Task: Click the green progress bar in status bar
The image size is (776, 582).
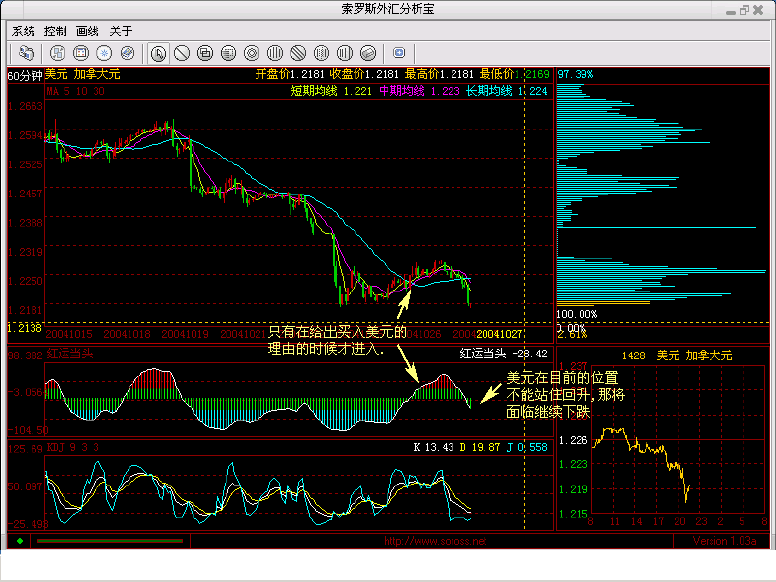Action: coord(110,541)
